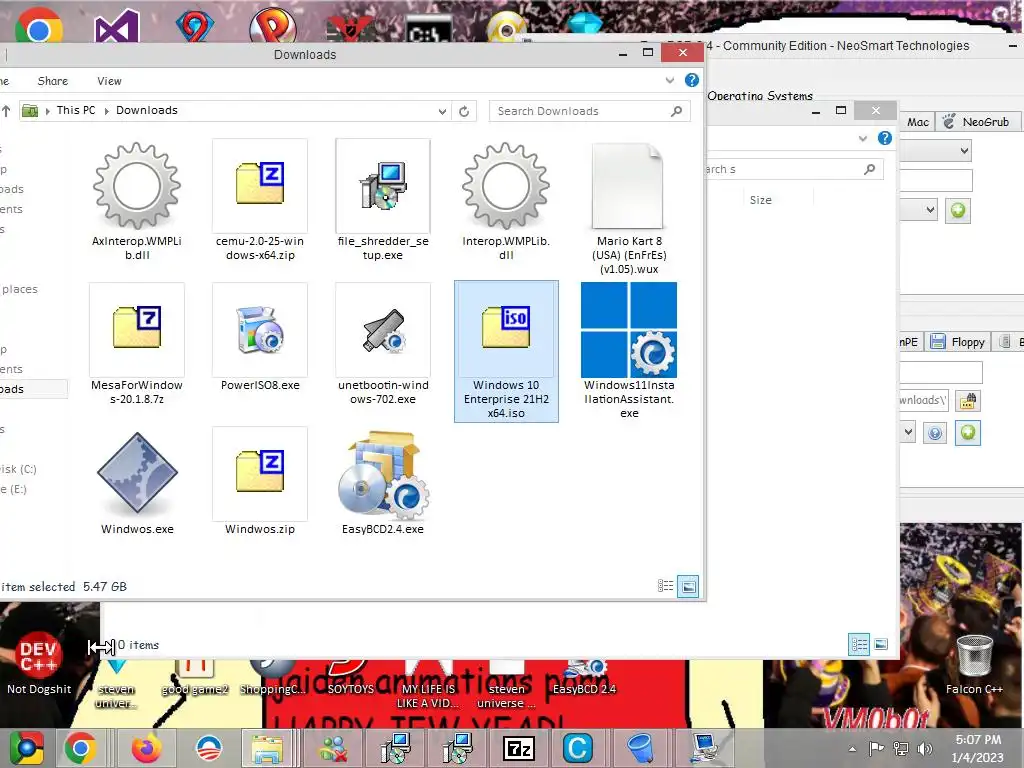Image resolution: width=1024 pixels, height=768 pixels.
Task: Select the Interop.WMPLib.dll file icon
Action: coord(506,187)
